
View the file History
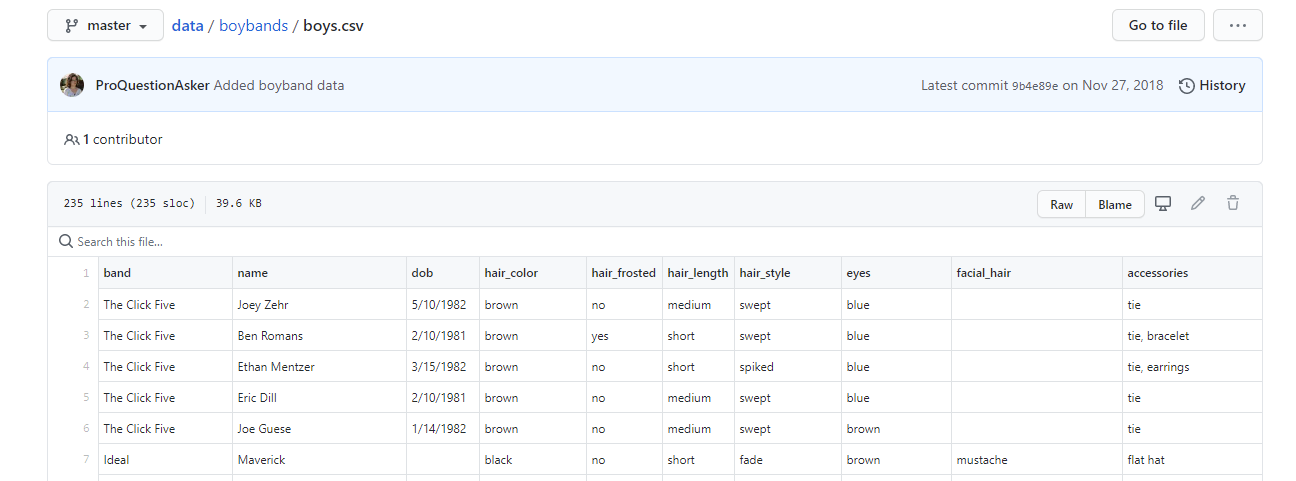click(1212, 85)
